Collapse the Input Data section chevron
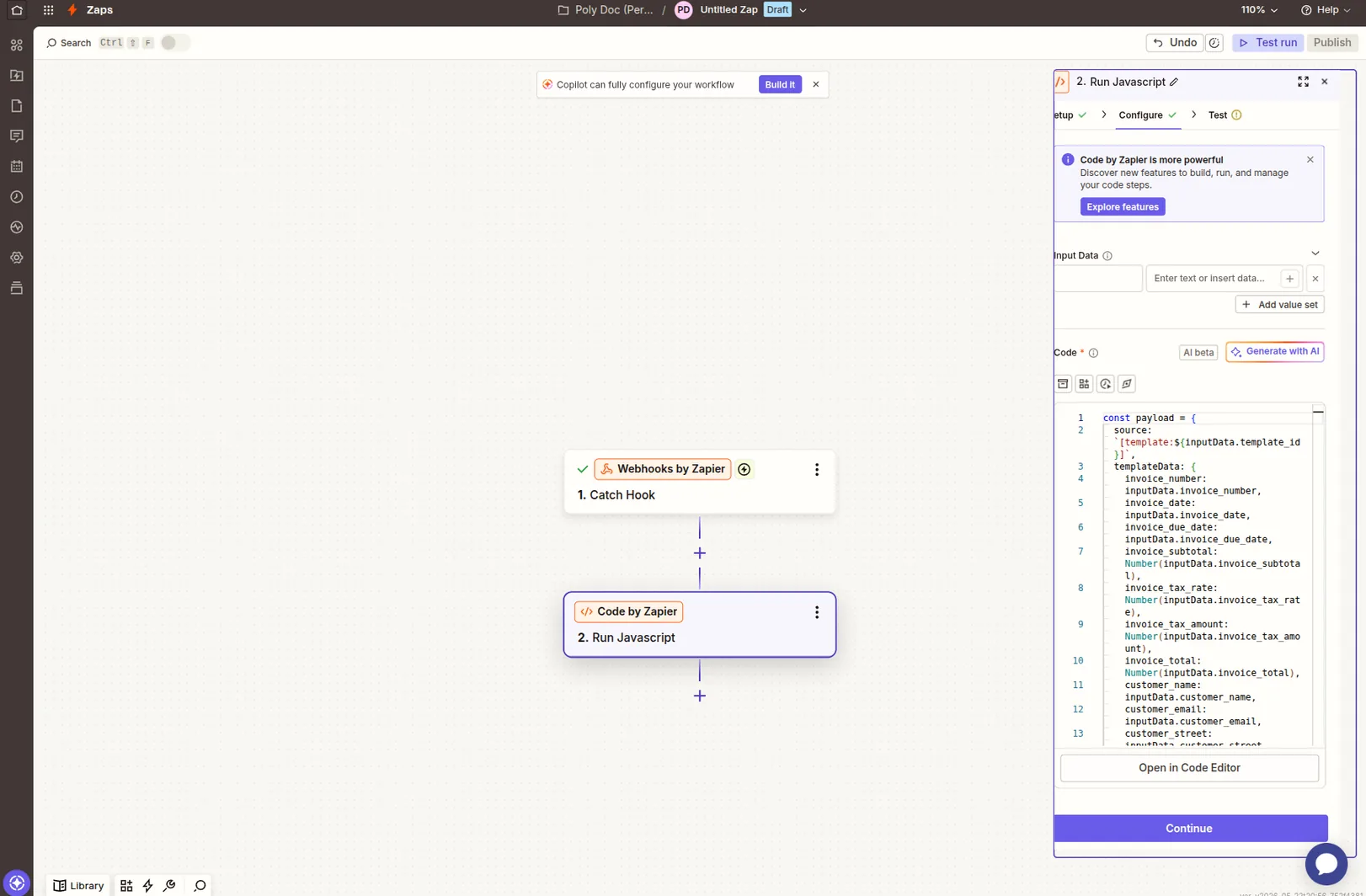1366x896 pixels. click(1315, 253)
